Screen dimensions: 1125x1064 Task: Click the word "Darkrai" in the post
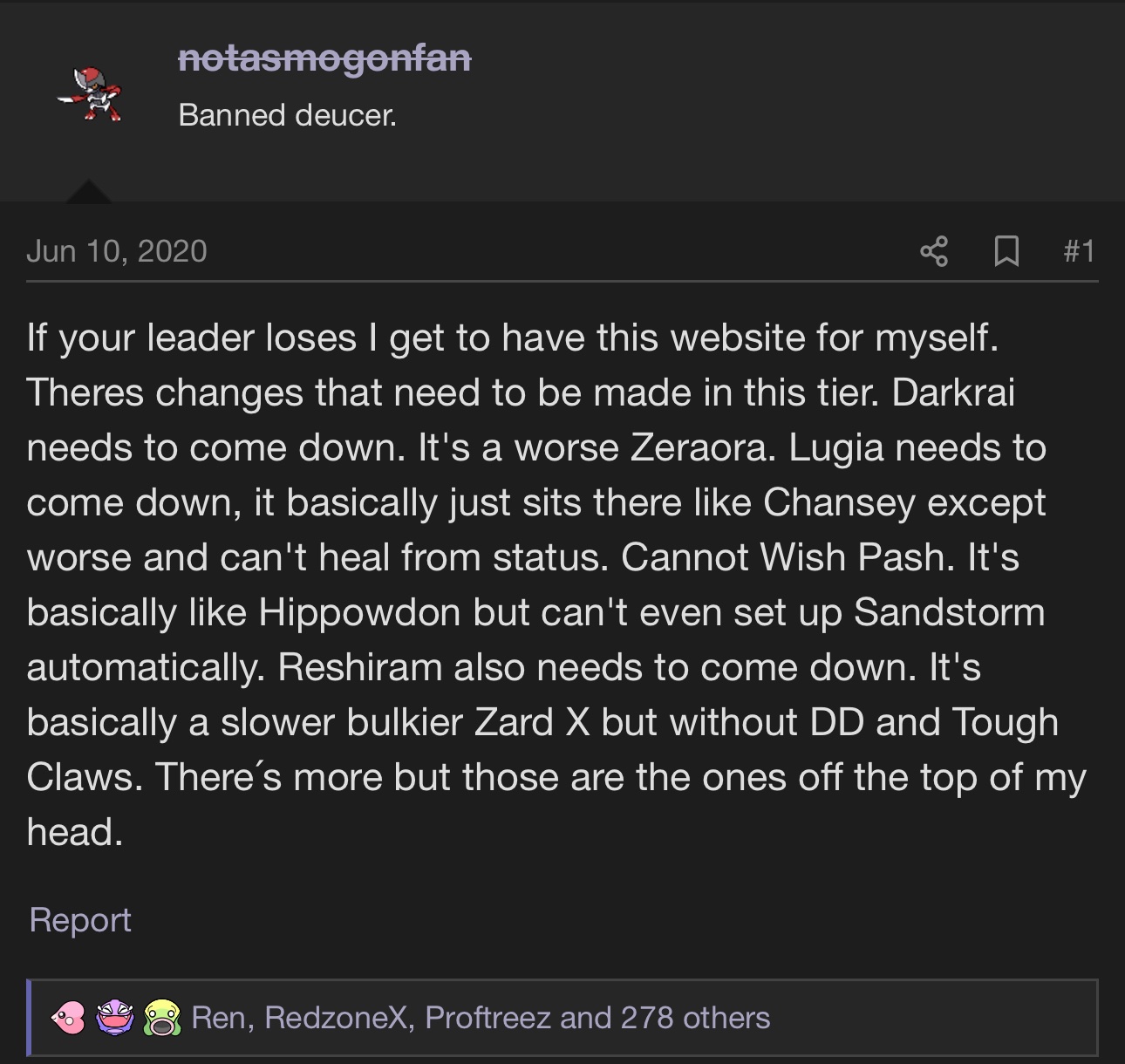click(x=953, y=392)
